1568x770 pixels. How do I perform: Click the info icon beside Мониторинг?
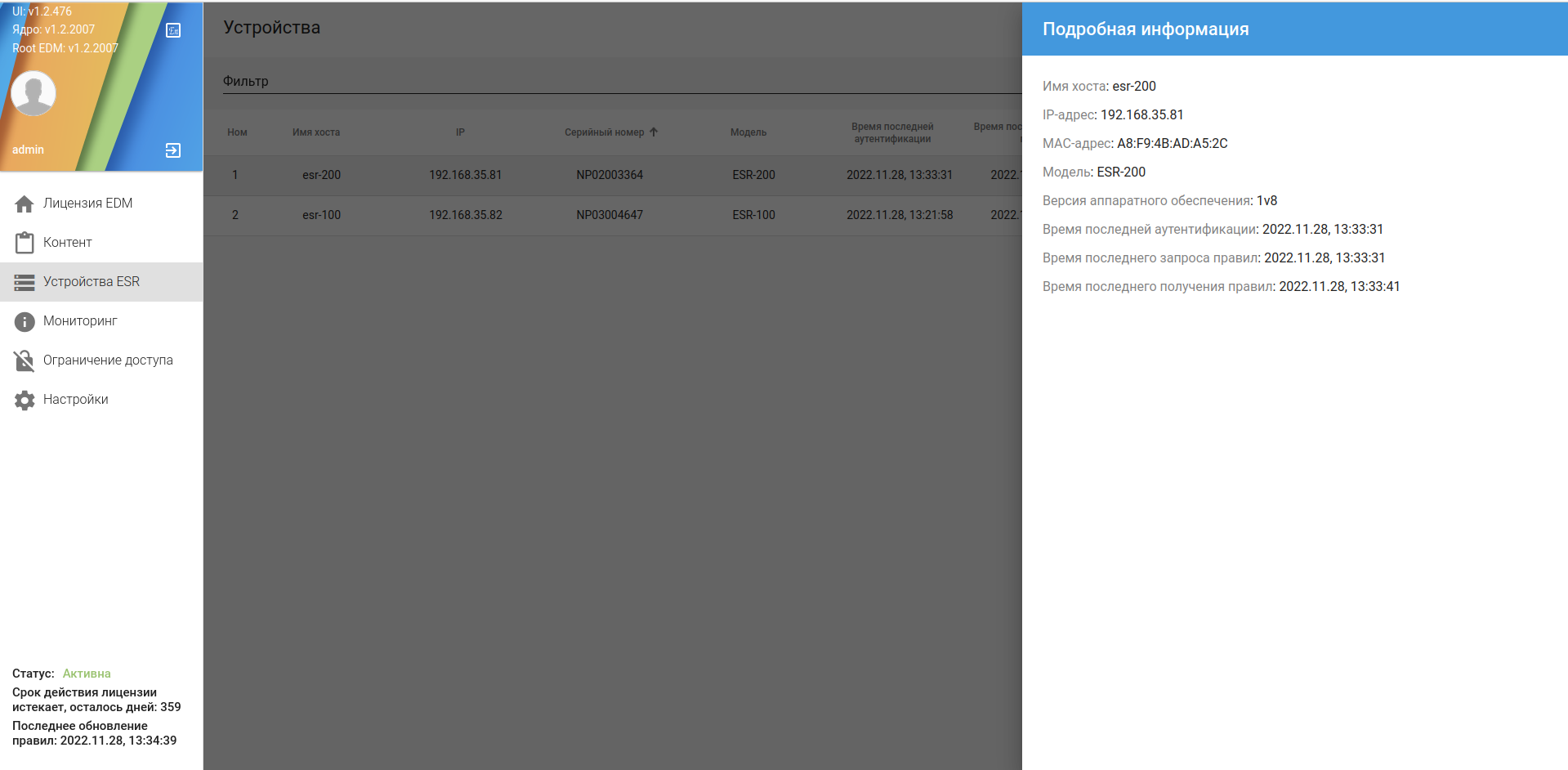pyautogui.click(x=25, y=321)
